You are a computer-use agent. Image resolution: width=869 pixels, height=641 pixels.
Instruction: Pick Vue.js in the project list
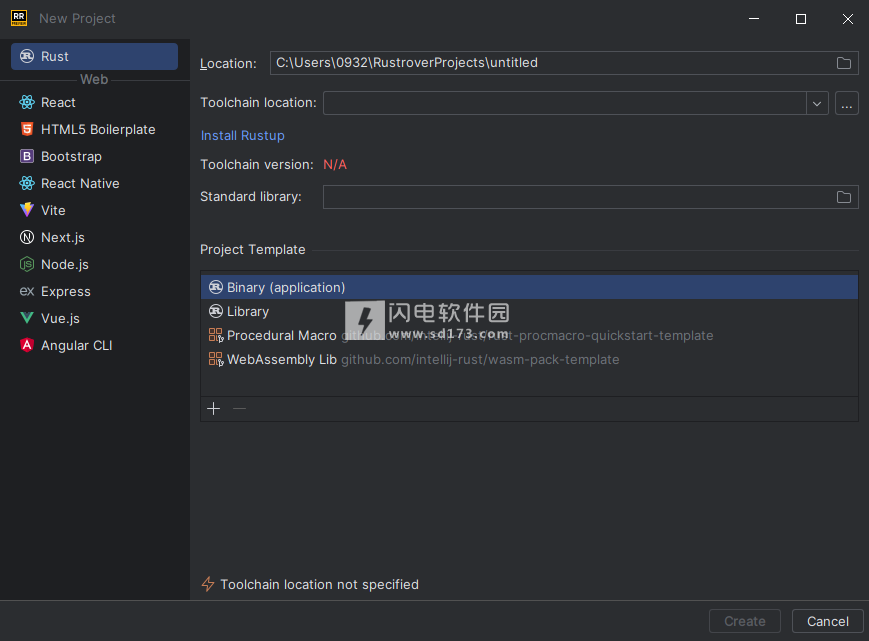(x=94, y=319)
